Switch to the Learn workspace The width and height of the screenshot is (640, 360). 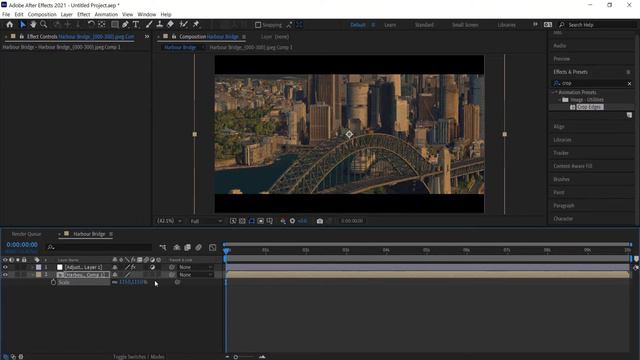390,25
